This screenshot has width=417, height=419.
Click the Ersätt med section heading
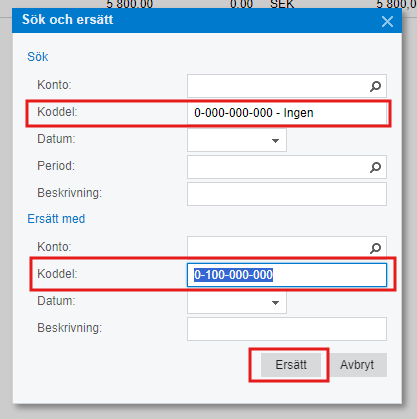click(x=56, y=219)
